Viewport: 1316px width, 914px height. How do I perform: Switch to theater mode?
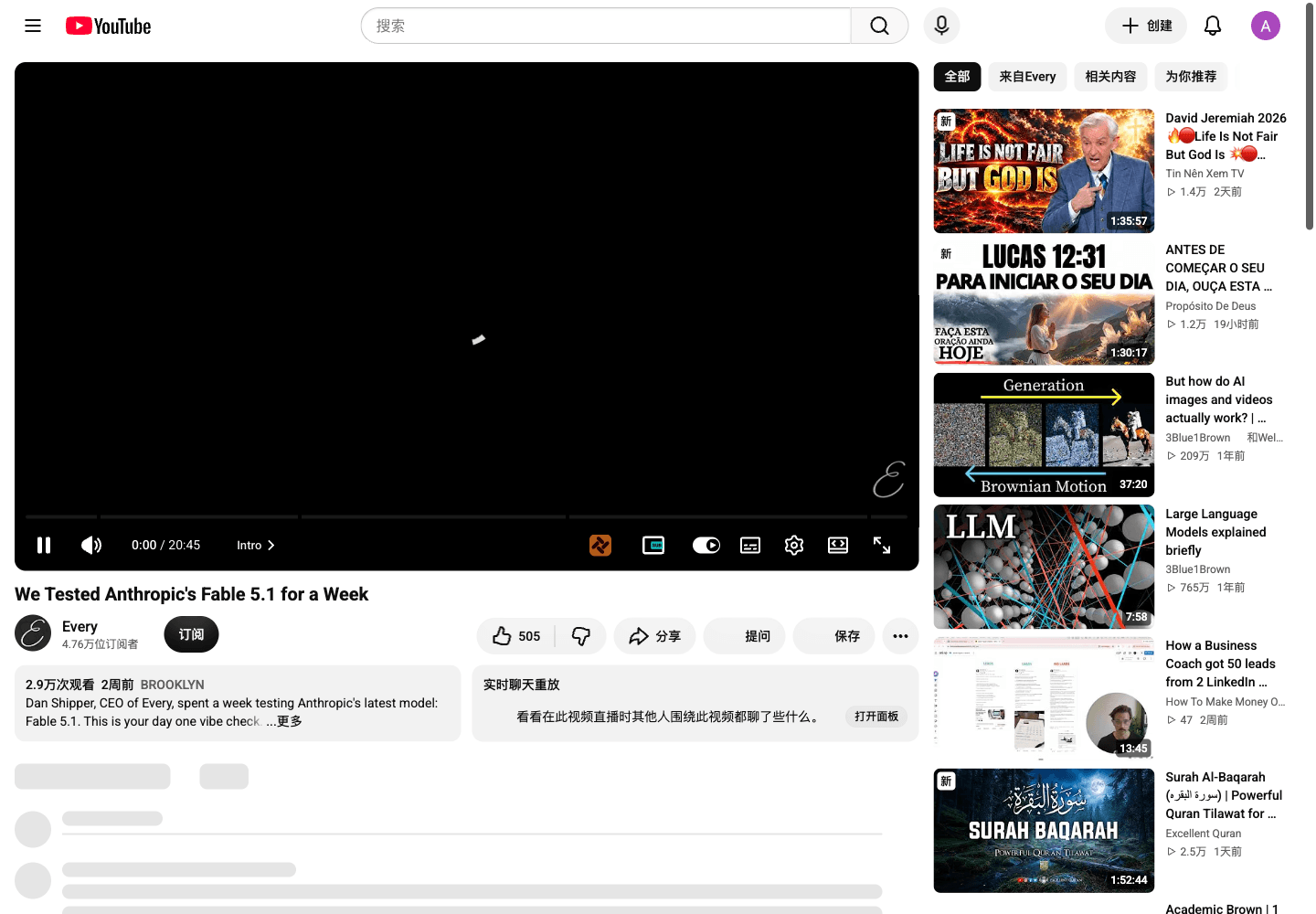(838, 545)
